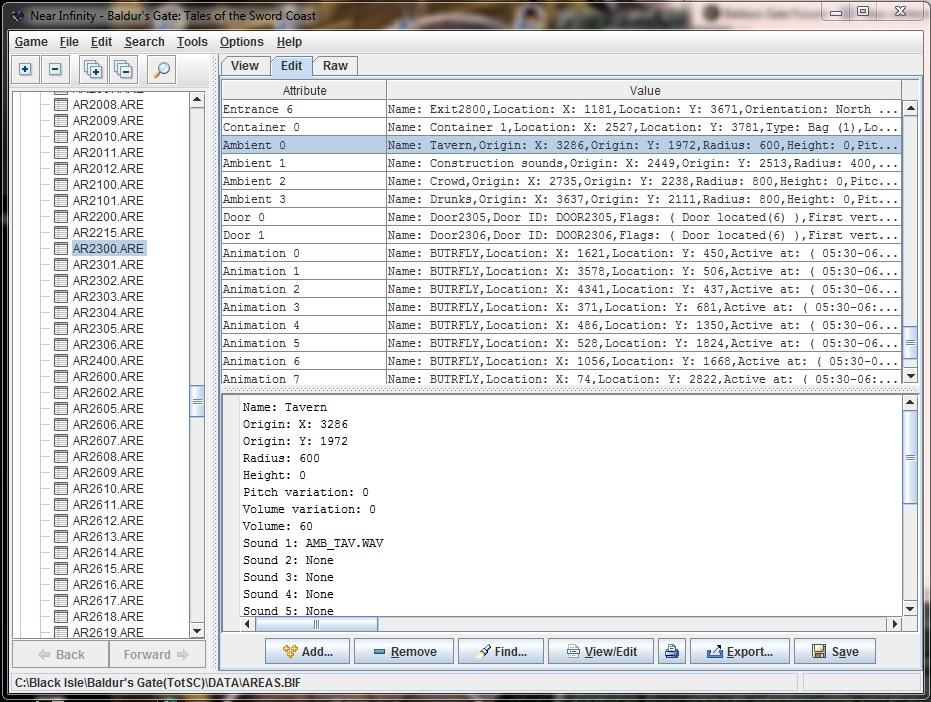Select AR2009.ARE in the resource tree
This screenshot has height=702, width=931.
[x=108, y=121]
